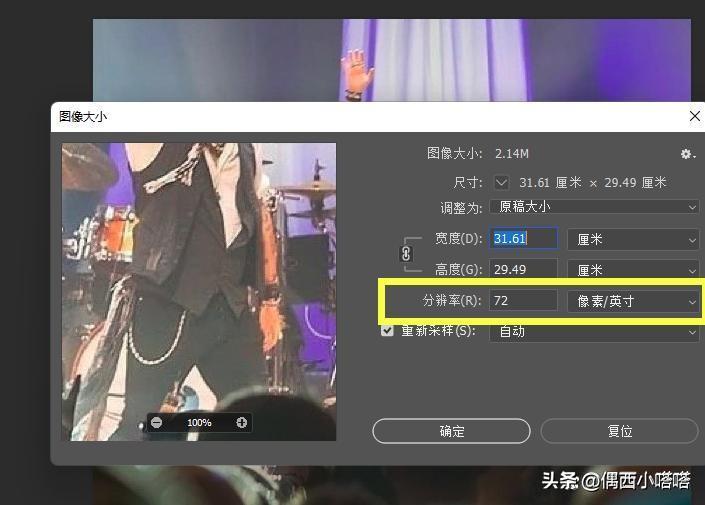Open the height unit dropdown showing 厘米
The width and height of the screenshot is (705, 505).
pos(632,270)
